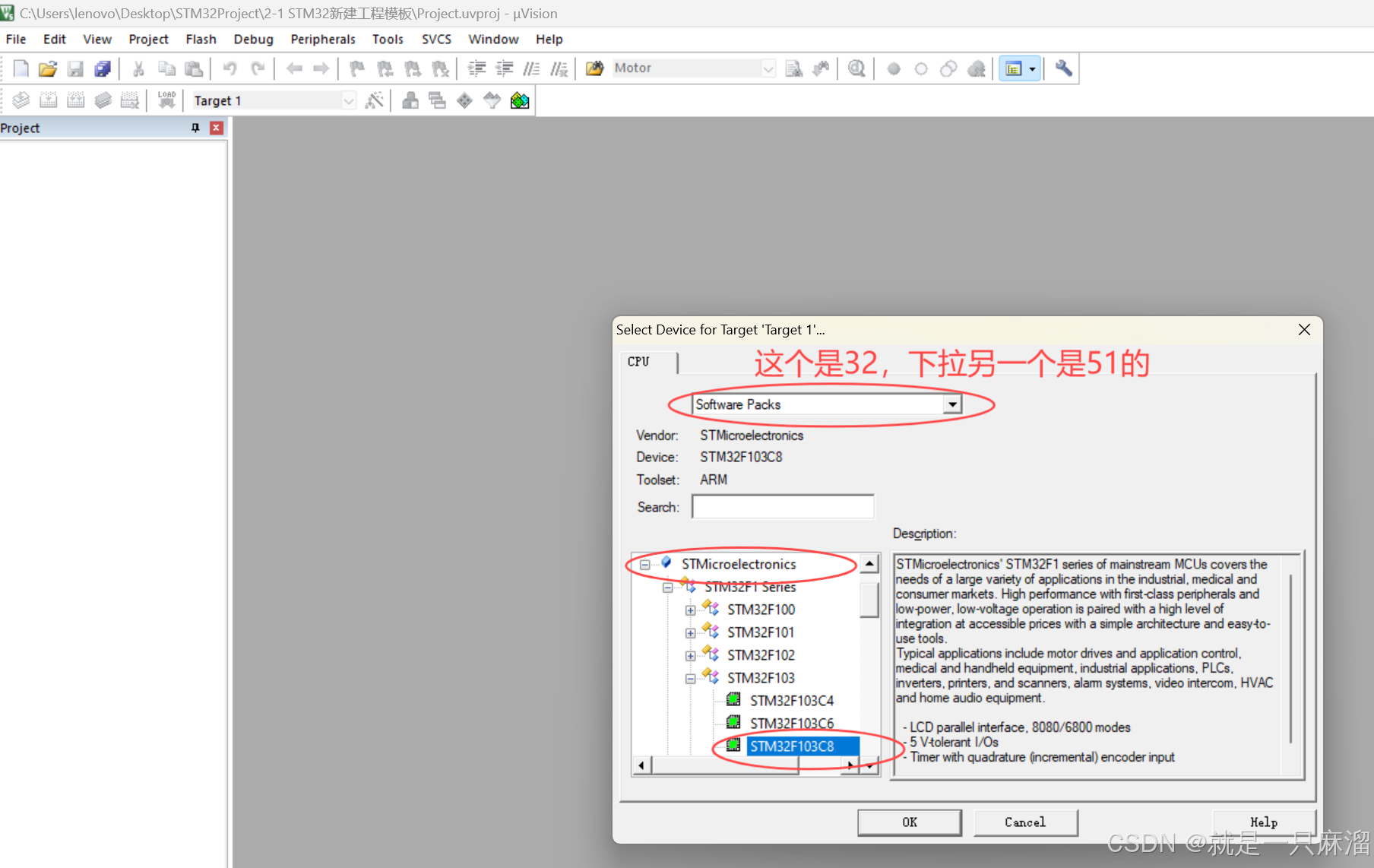Create a new file via toolbar icon
Image resolution: width=1374 pixels, height=868 pixels.
tap(21, 68)
